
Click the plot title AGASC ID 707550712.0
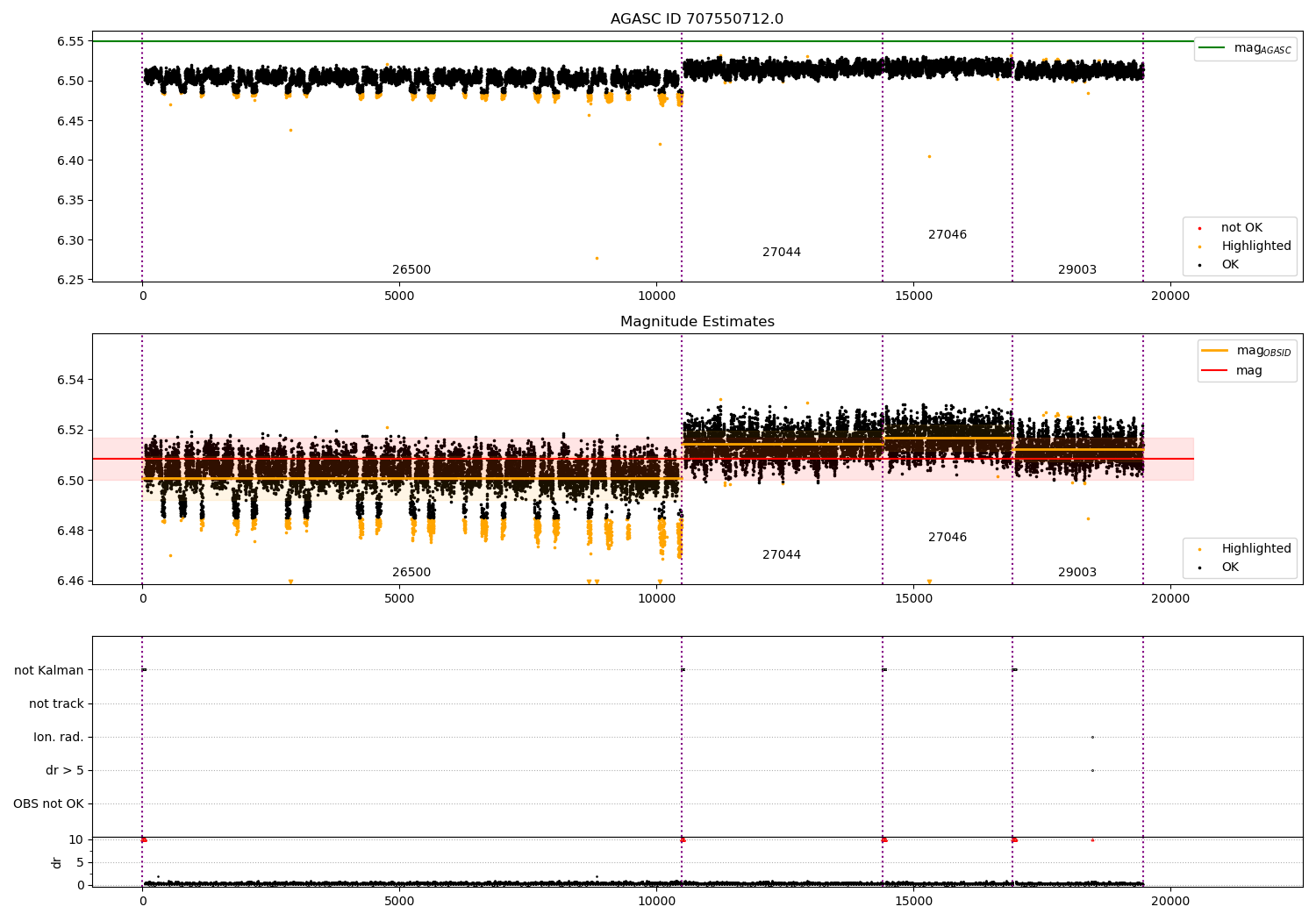coord(697,19)
